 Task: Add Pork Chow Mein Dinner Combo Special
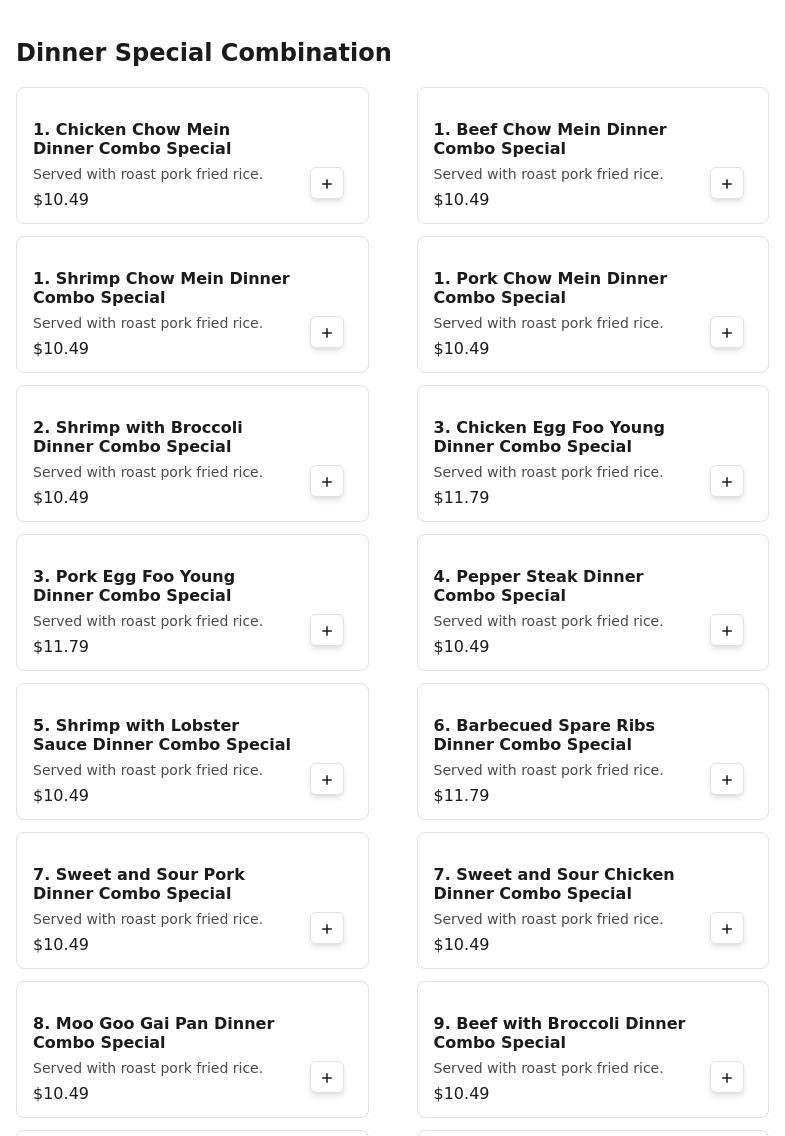click(727, 333)
